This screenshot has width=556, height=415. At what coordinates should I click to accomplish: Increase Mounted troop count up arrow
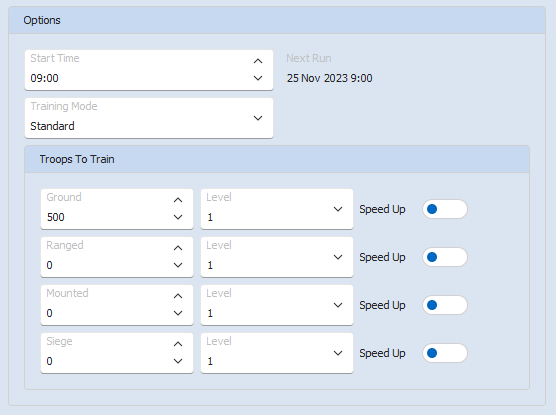[178, 296]
